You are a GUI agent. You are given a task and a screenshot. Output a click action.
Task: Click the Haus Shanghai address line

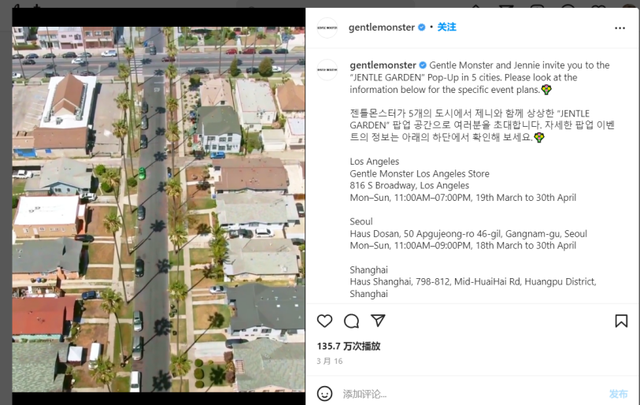tap(473, 287)
